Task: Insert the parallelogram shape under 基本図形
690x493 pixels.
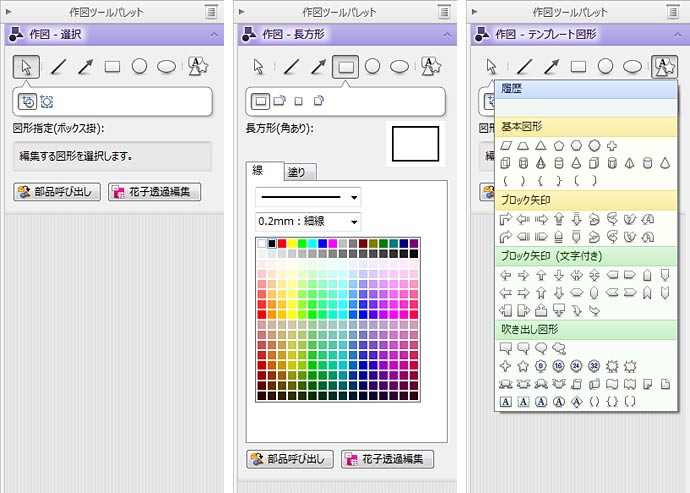Action: (x=506, y=146)
